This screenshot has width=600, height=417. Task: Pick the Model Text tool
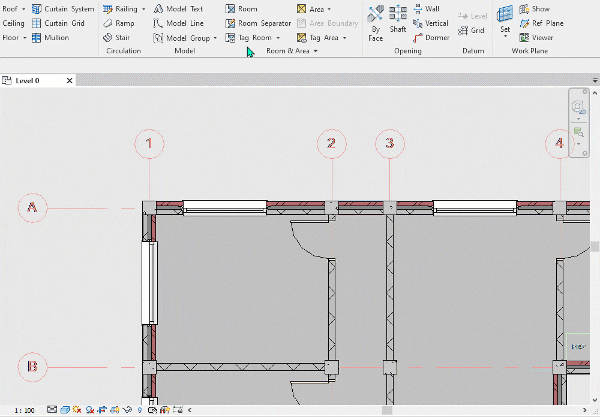coord(178,9)
